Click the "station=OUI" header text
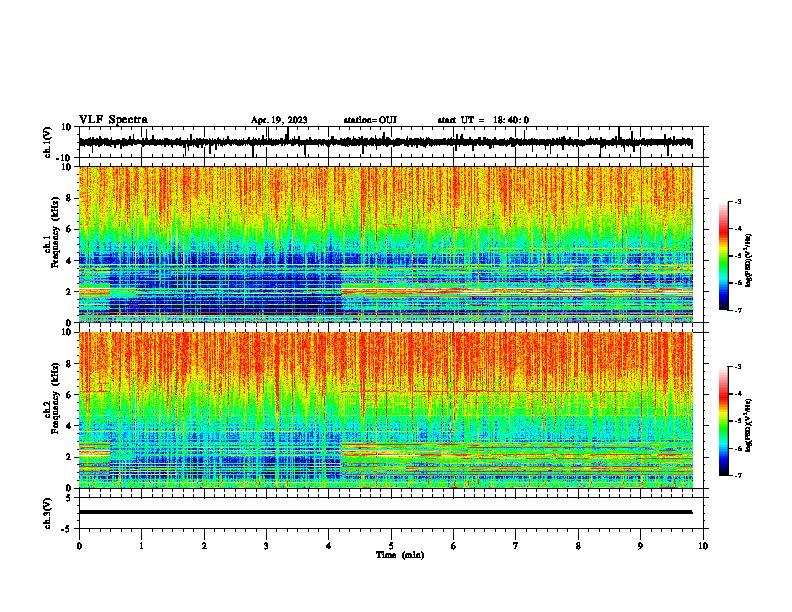The height and width of the screenshot is (612, 792). [370, 120]
